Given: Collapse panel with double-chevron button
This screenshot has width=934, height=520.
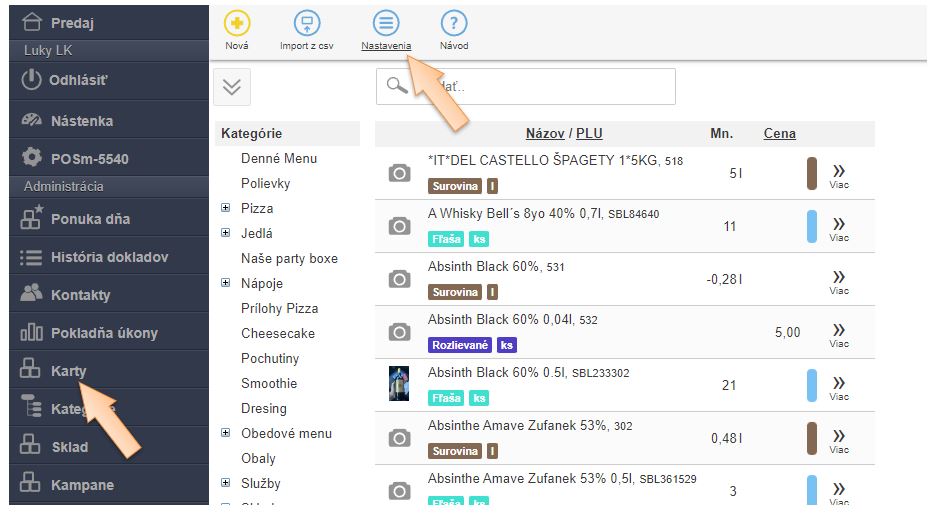Looking at the screenshot, I should pos(232,87).
